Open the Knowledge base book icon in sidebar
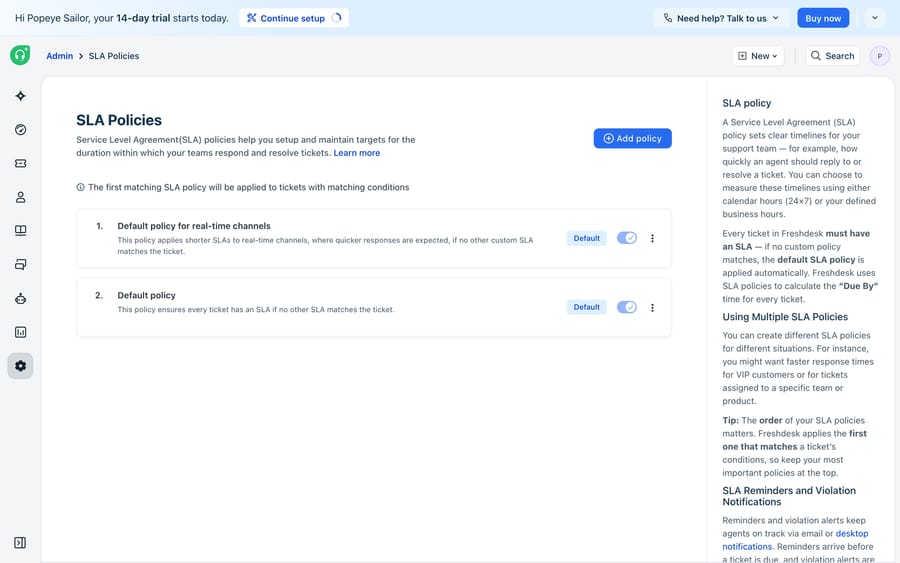Viewport: 900px width, 563px height. (x=21, y=231)
